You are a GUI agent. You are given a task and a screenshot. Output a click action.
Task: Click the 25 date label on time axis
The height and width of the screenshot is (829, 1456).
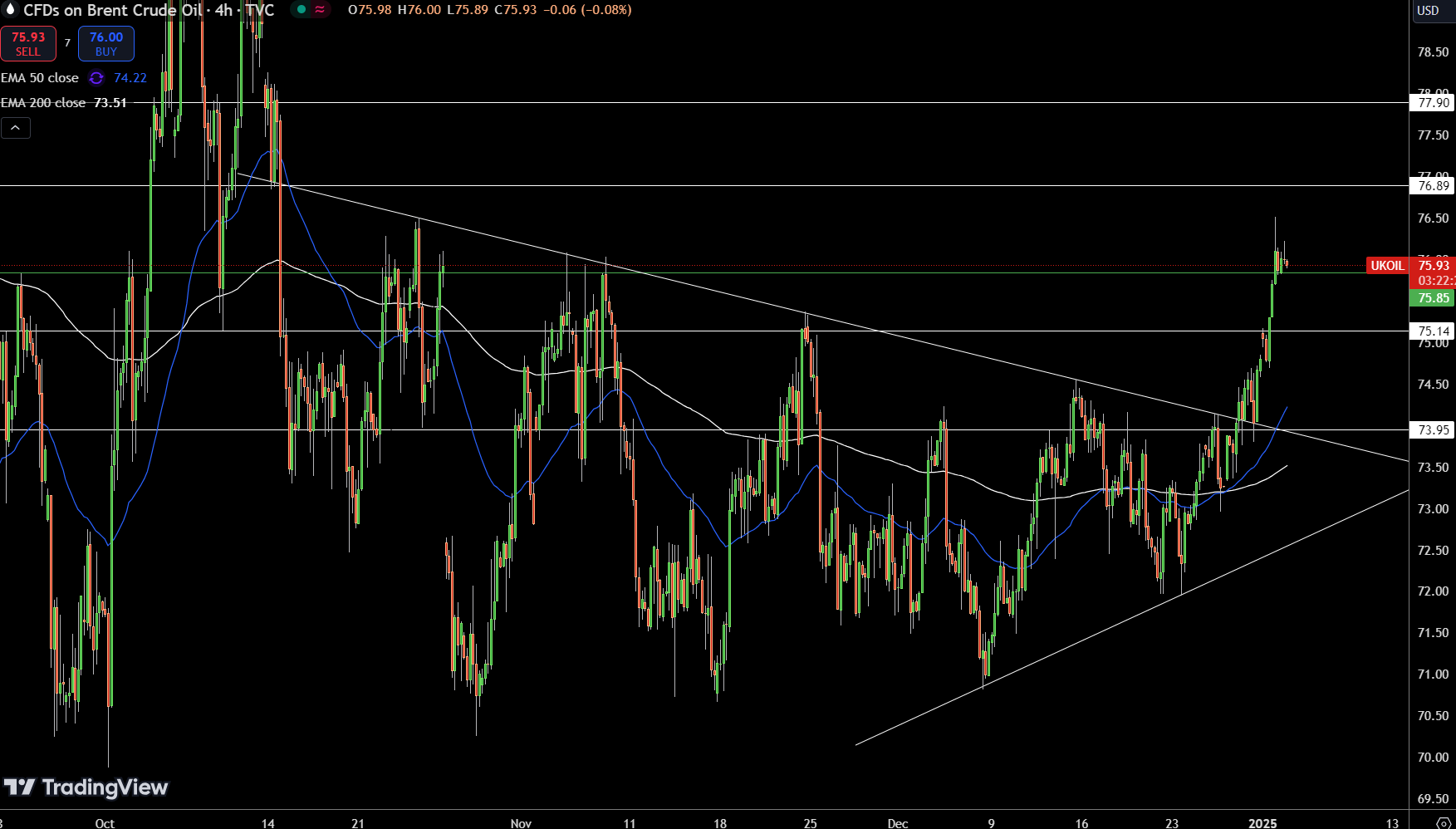pos(810,823)
